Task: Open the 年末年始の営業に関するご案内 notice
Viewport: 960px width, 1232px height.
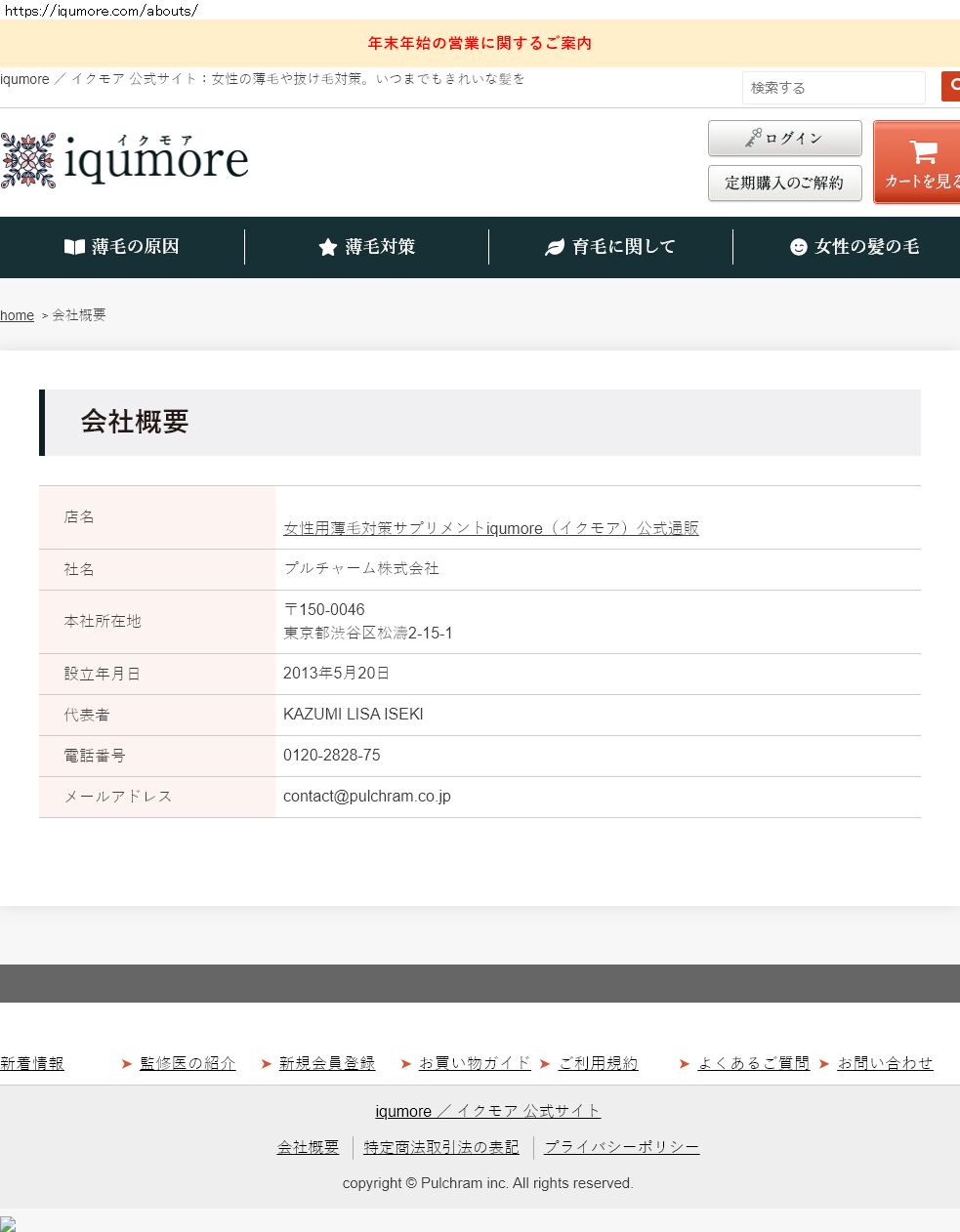Action: click(480, 43)
